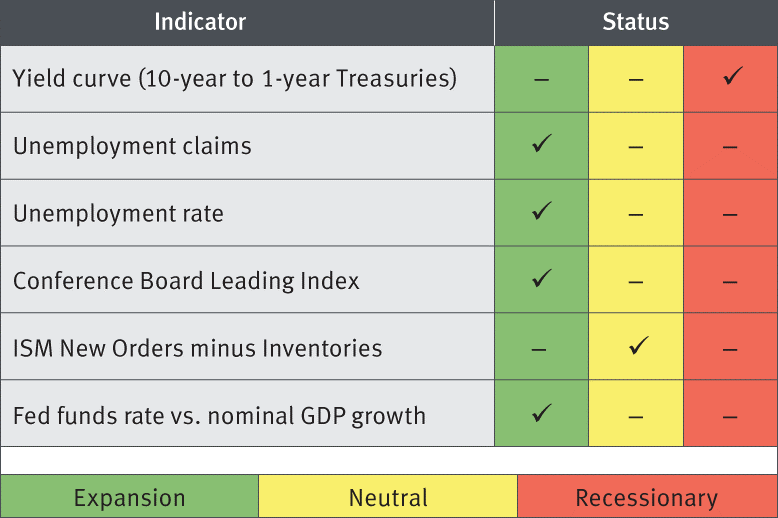Click the Status column header
This screenshot has width=778, height=518.
[x=636, y=22]
